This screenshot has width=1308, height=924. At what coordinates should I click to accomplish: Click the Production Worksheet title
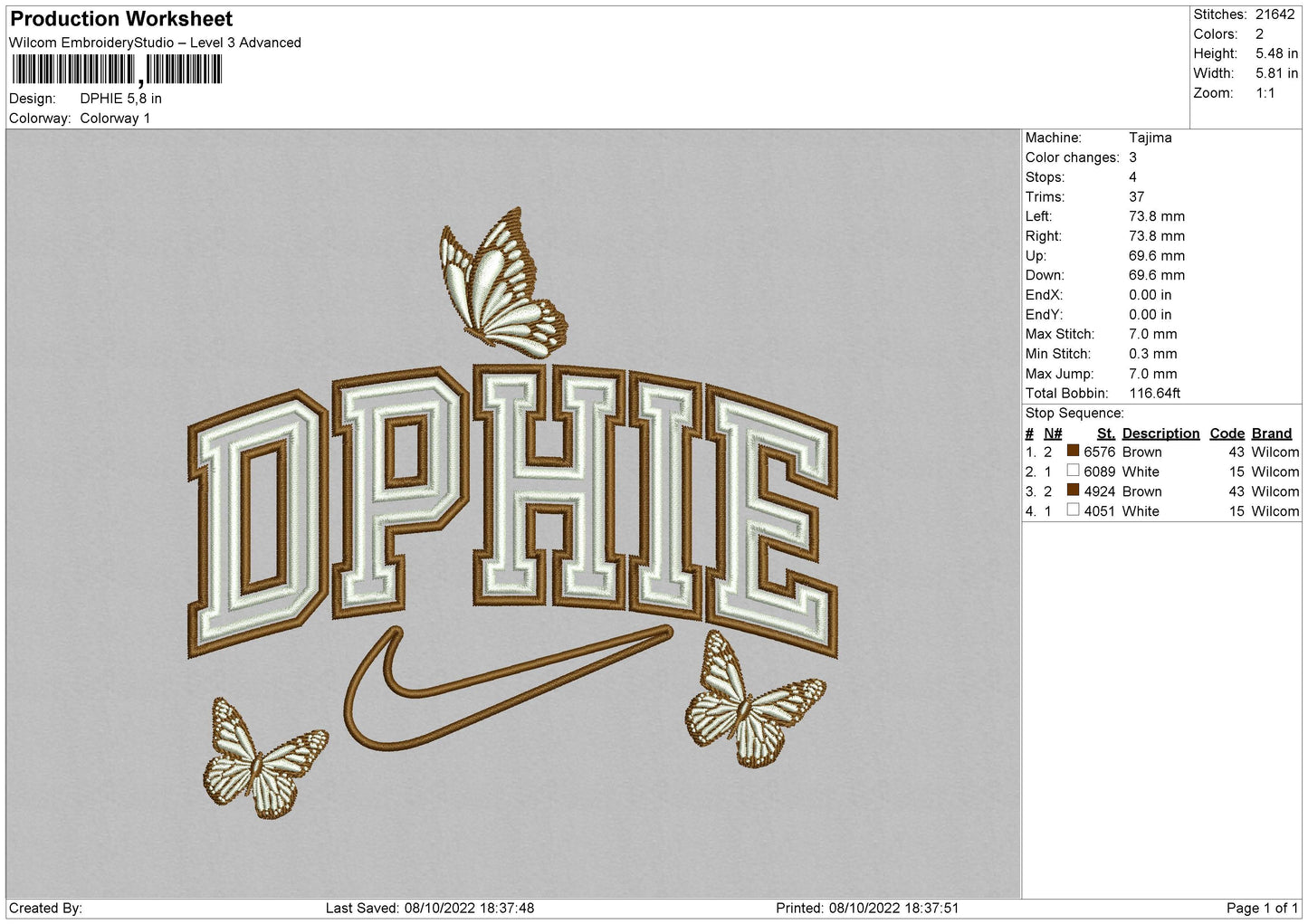(121, 19)
